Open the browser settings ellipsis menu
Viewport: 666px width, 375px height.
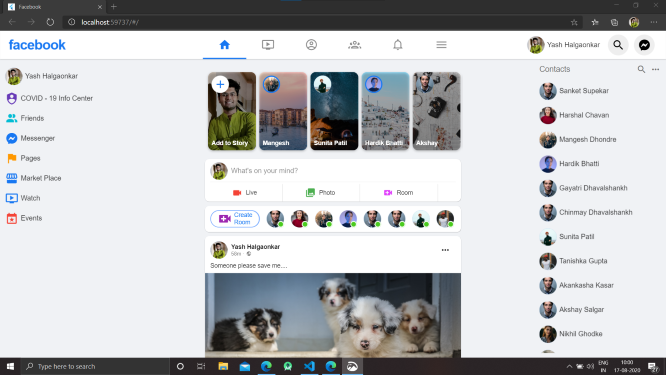point(653,22)
